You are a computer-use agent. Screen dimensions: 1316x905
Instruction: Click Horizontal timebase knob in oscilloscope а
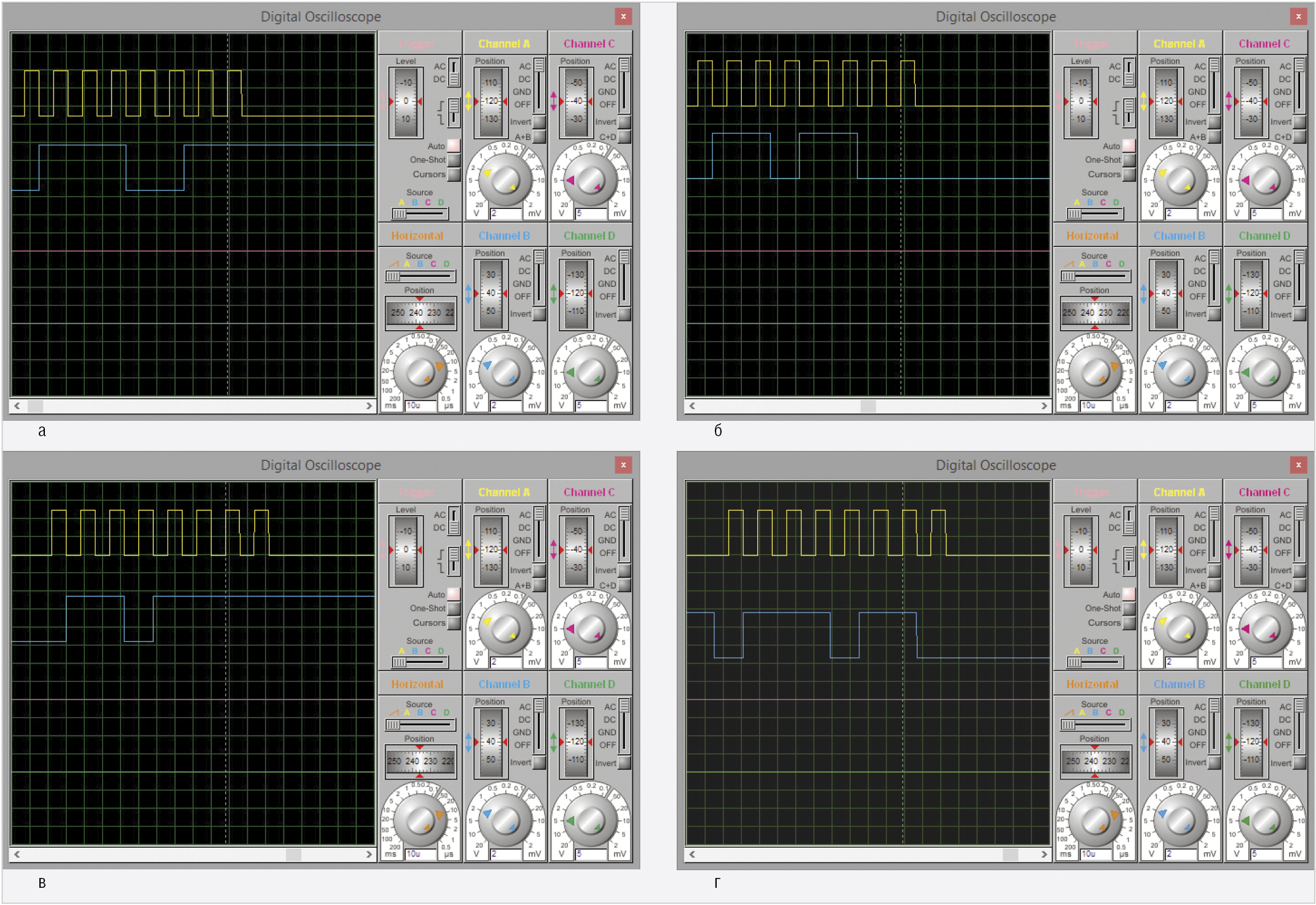pyautogui.click(x=420, y=372)
